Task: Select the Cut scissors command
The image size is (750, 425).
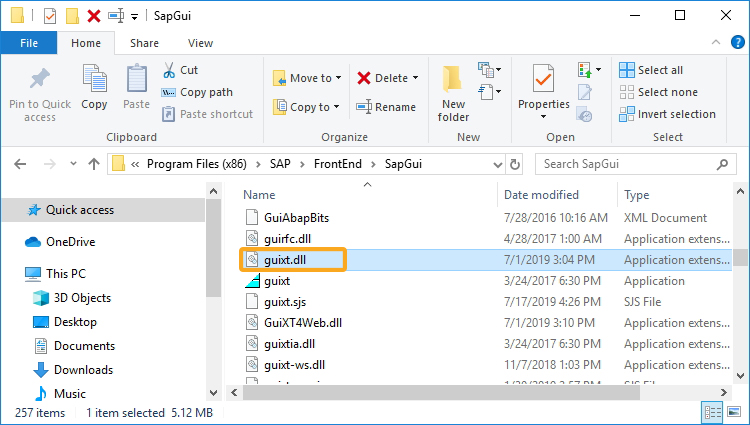Action: [180, 70]
